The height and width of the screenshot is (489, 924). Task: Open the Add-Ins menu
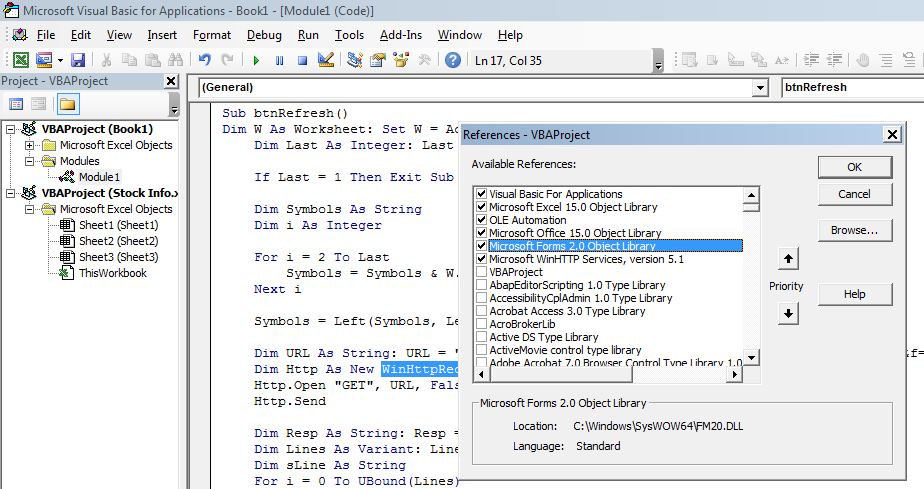(x=401, y=35)
